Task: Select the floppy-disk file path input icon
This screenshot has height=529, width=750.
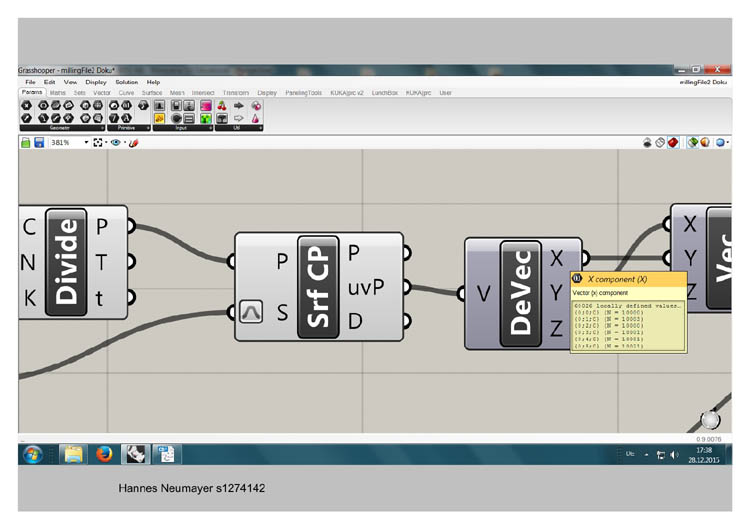Action: pyautogui.click(x=176, y=106)
